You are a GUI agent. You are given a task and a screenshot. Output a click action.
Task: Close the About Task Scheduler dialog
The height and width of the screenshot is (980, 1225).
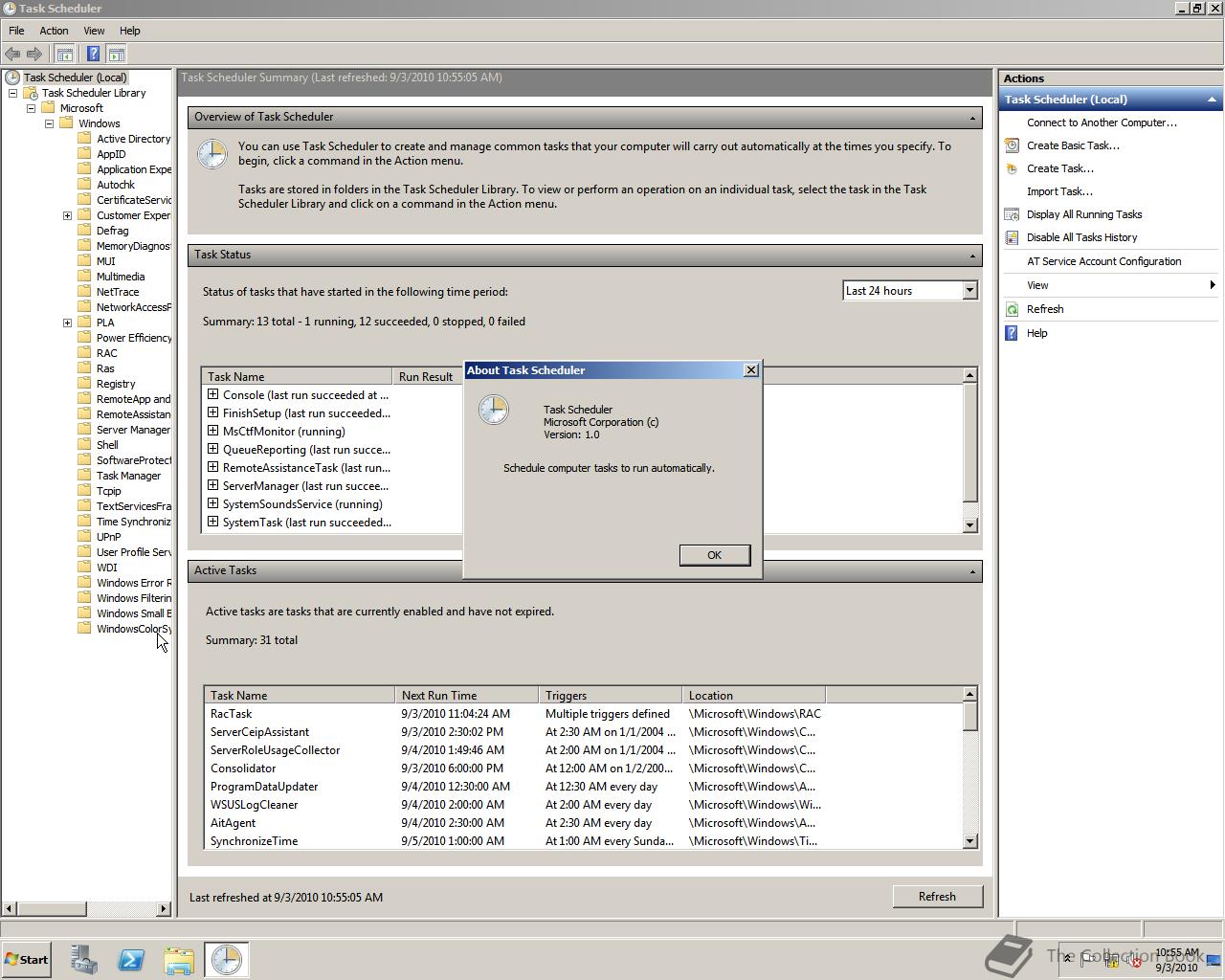pos(751,369)
